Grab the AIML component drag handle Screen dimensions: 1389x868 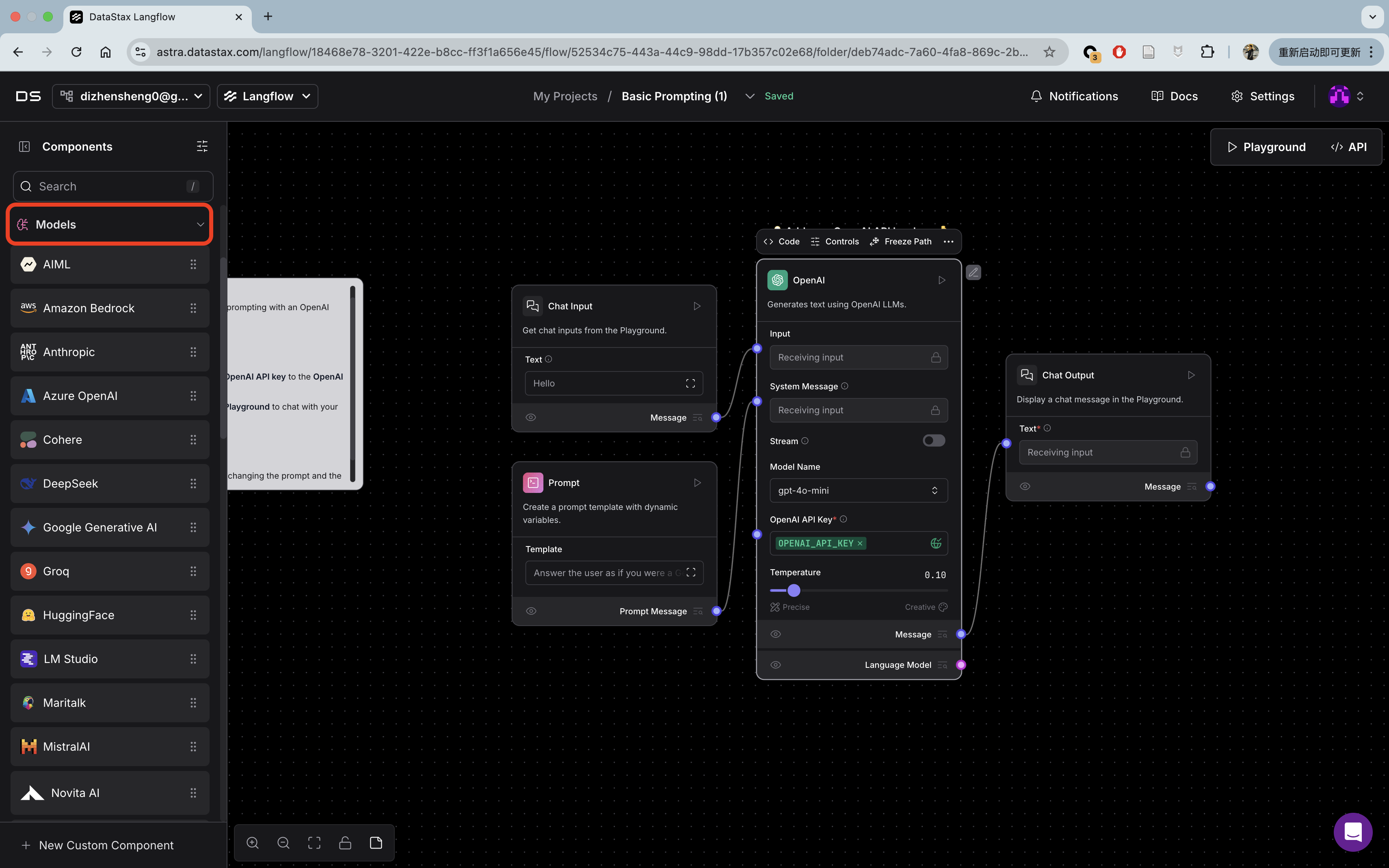[x=193, y=265]
